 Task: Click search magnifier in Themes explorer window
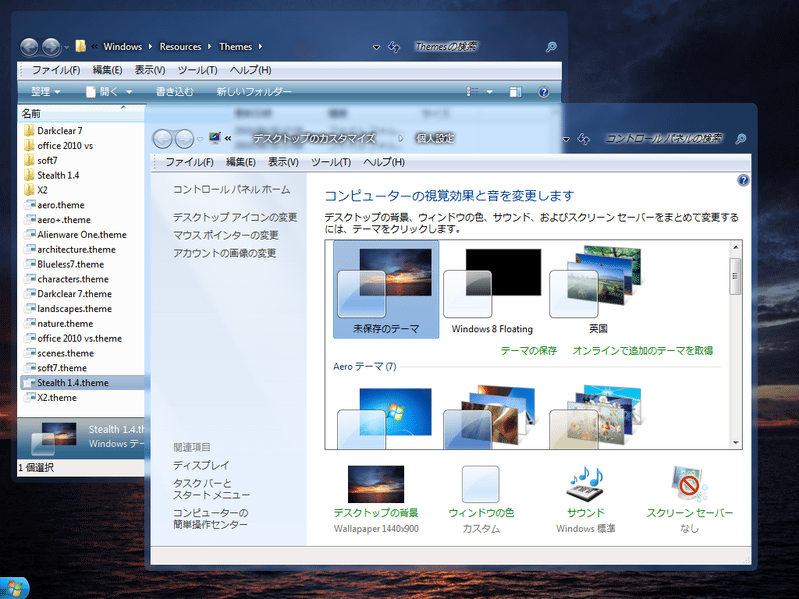[551, 47]
